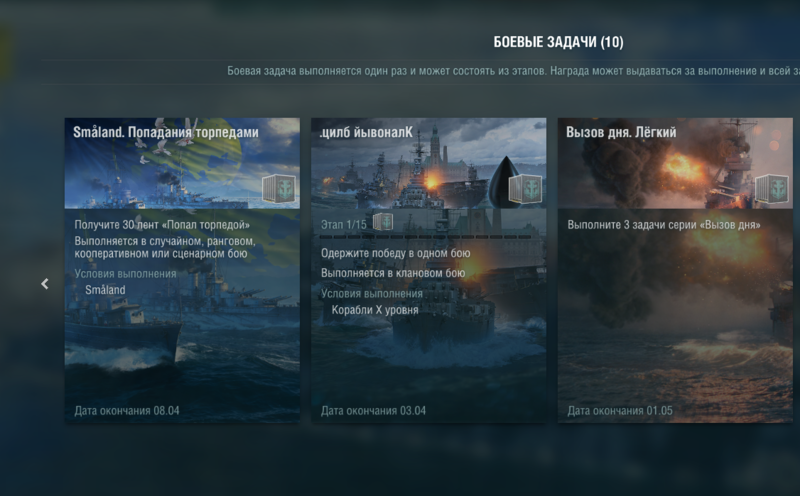Open the Вызов дня. Лёгкий mission card
Viewport: 800px width, 496px height.
coord(675,270)
